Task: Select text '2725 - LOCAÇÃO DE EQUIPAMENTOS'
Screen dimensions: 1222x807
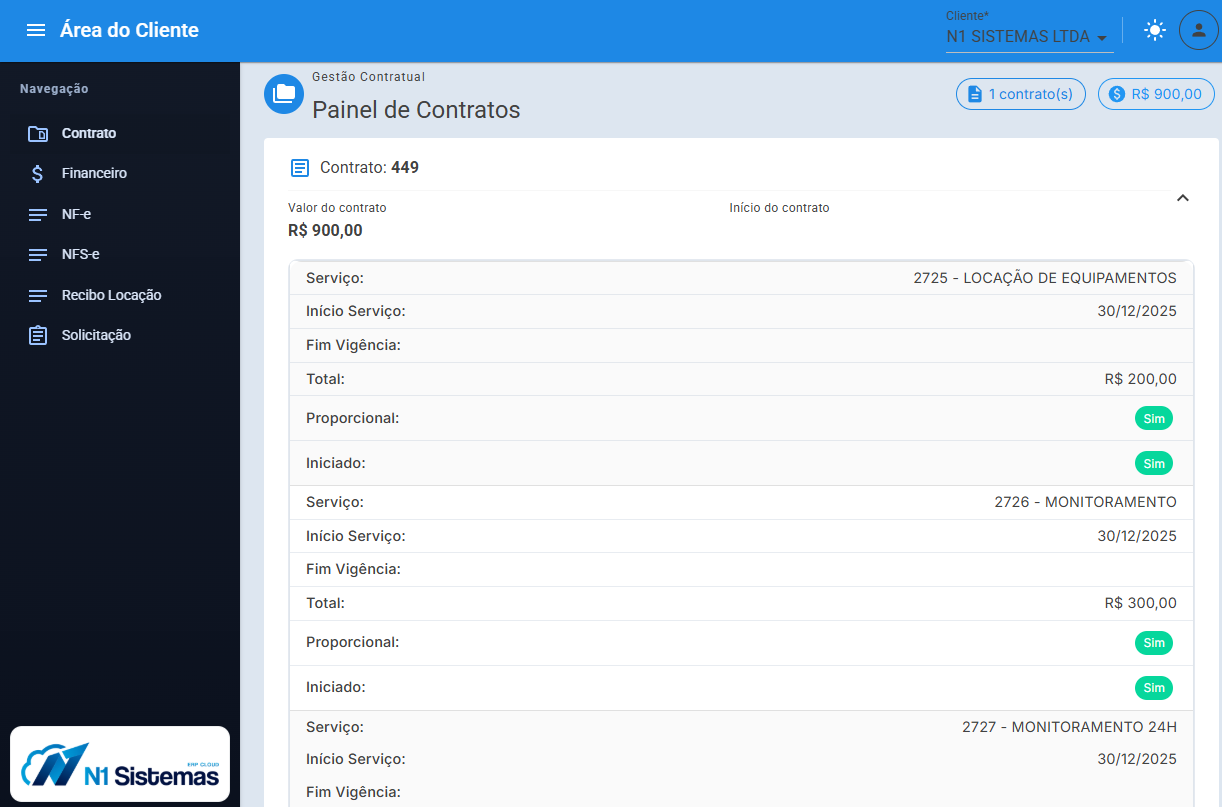Action: point(1045,278)
